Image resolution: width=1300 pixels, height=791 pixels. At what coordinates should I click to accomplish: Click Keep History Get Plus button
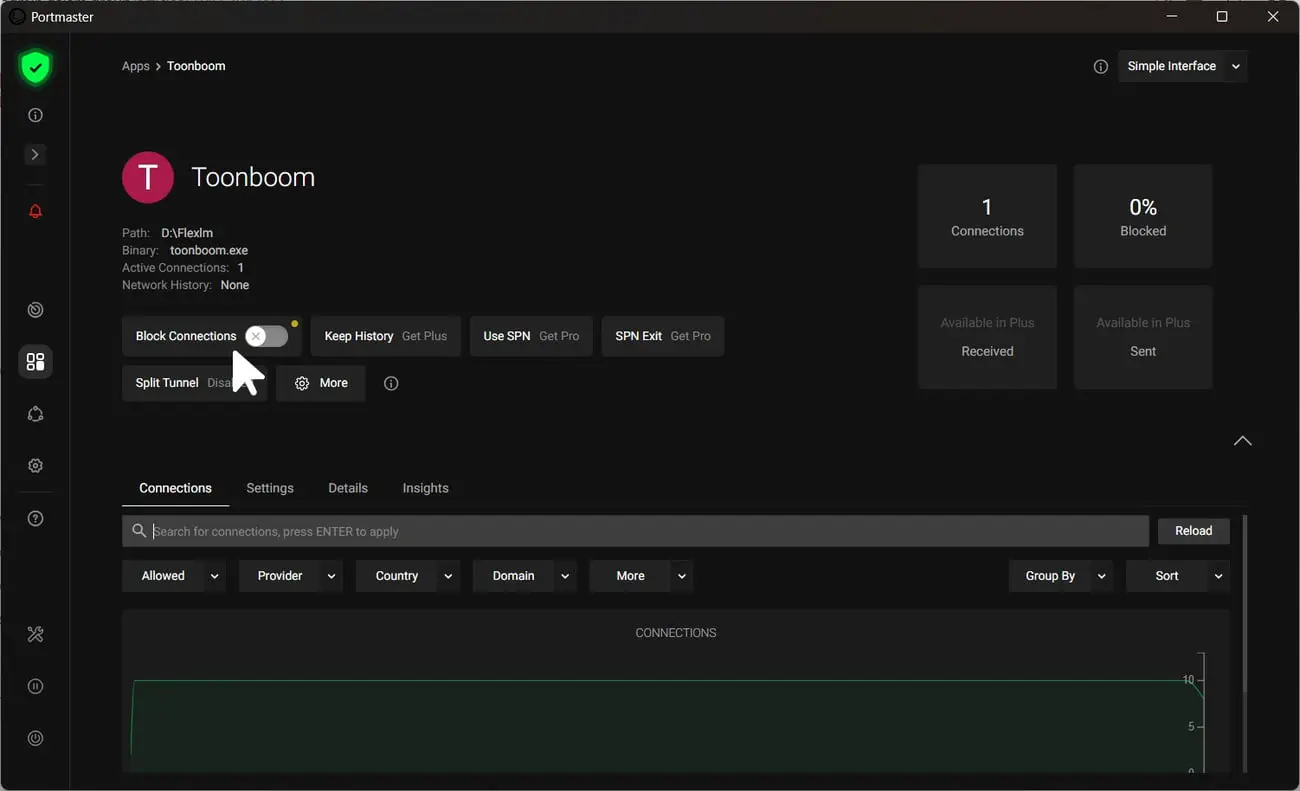386,336
